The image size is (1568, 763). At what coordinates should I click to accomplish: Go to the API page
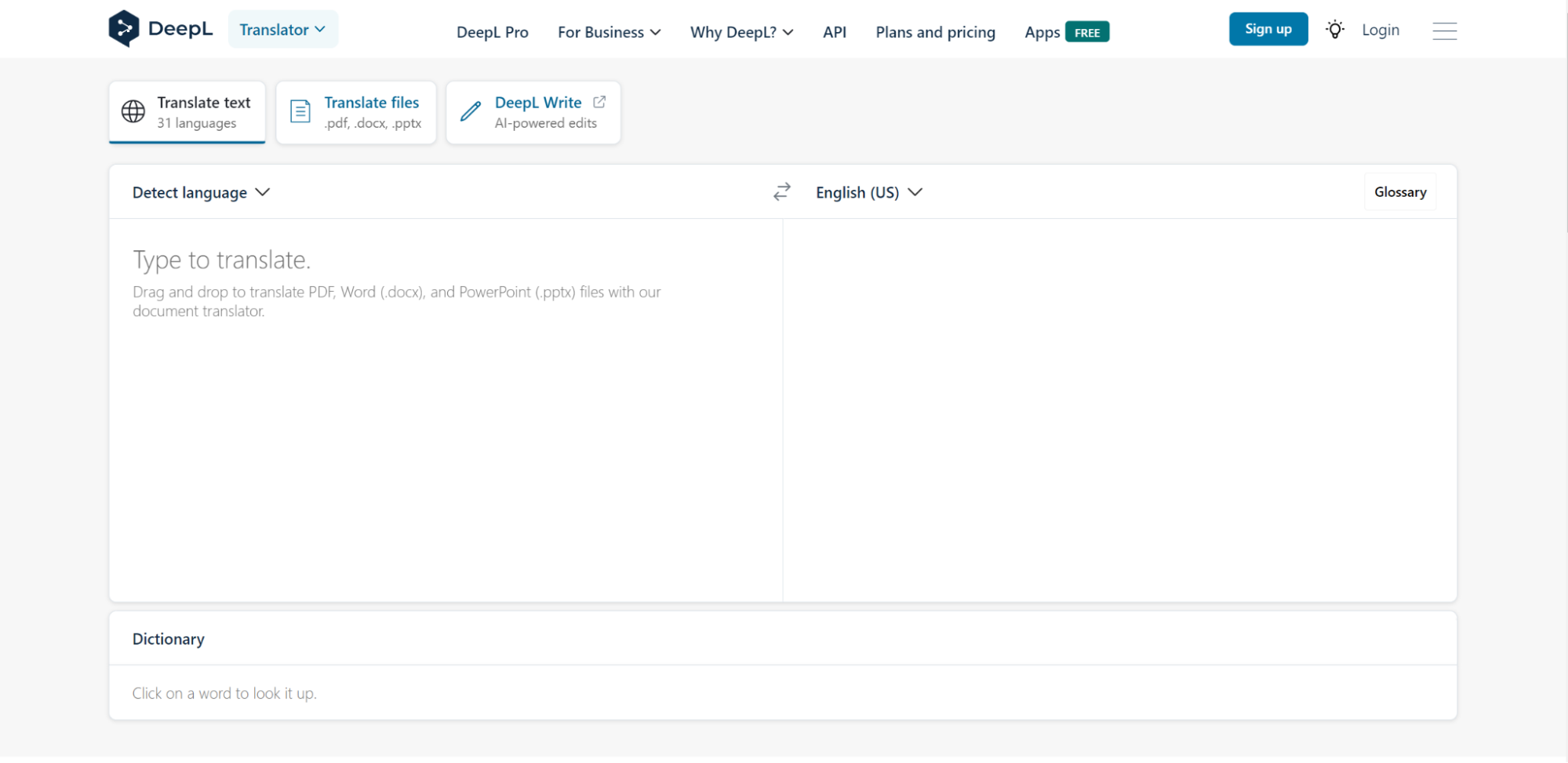point(834,32)
